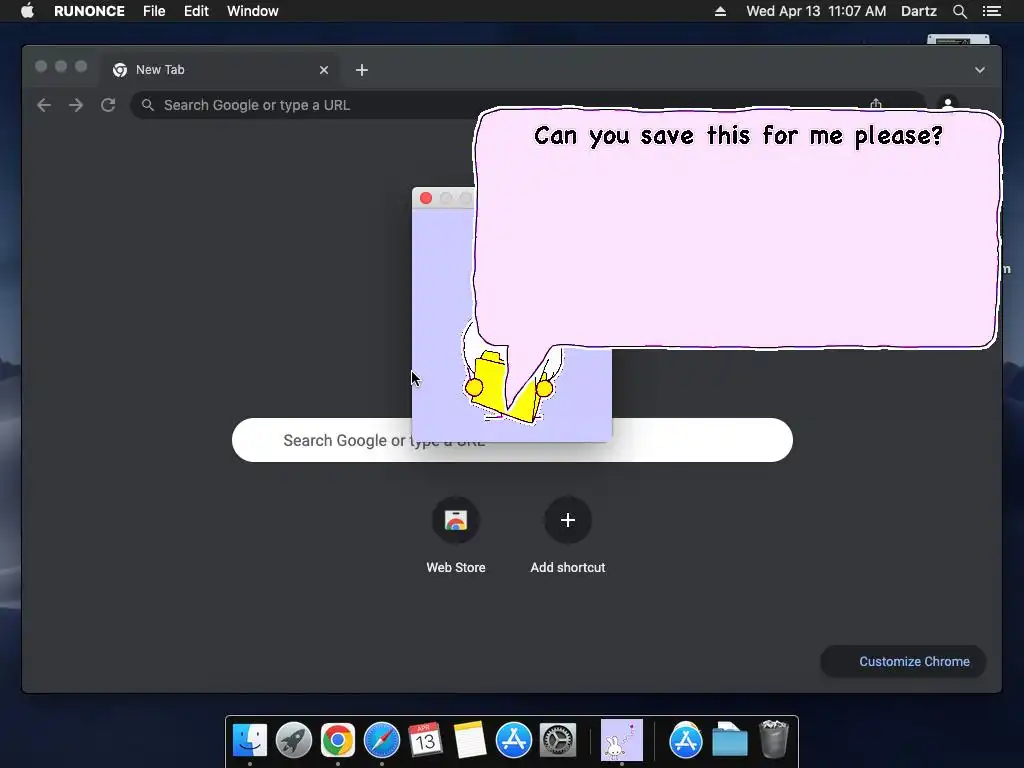Select the New Tab tab in Chrome
The image size is (1024, 768).
pyautogui.click(x=220, y=70)
